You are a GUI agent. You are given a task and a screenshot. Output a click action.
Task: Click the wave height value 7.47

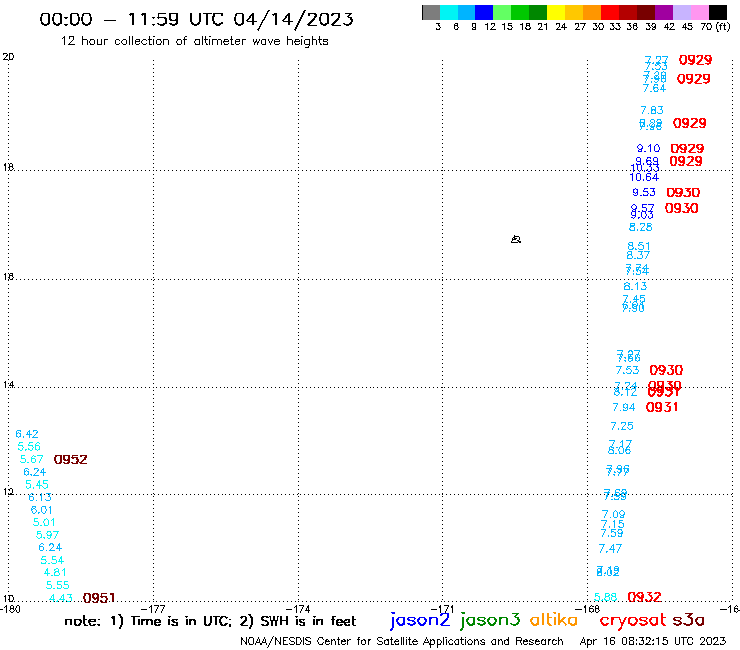(610, 549)
